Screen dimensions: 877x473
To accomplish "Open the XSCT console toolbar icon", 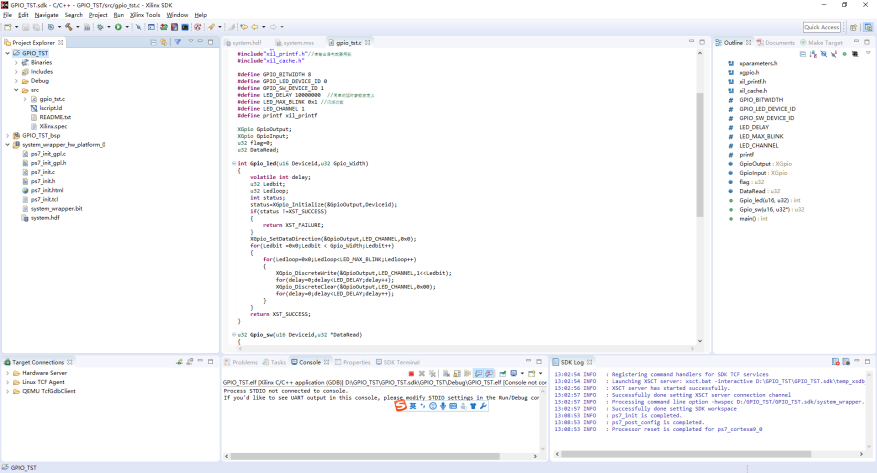I will click(185, 27).
